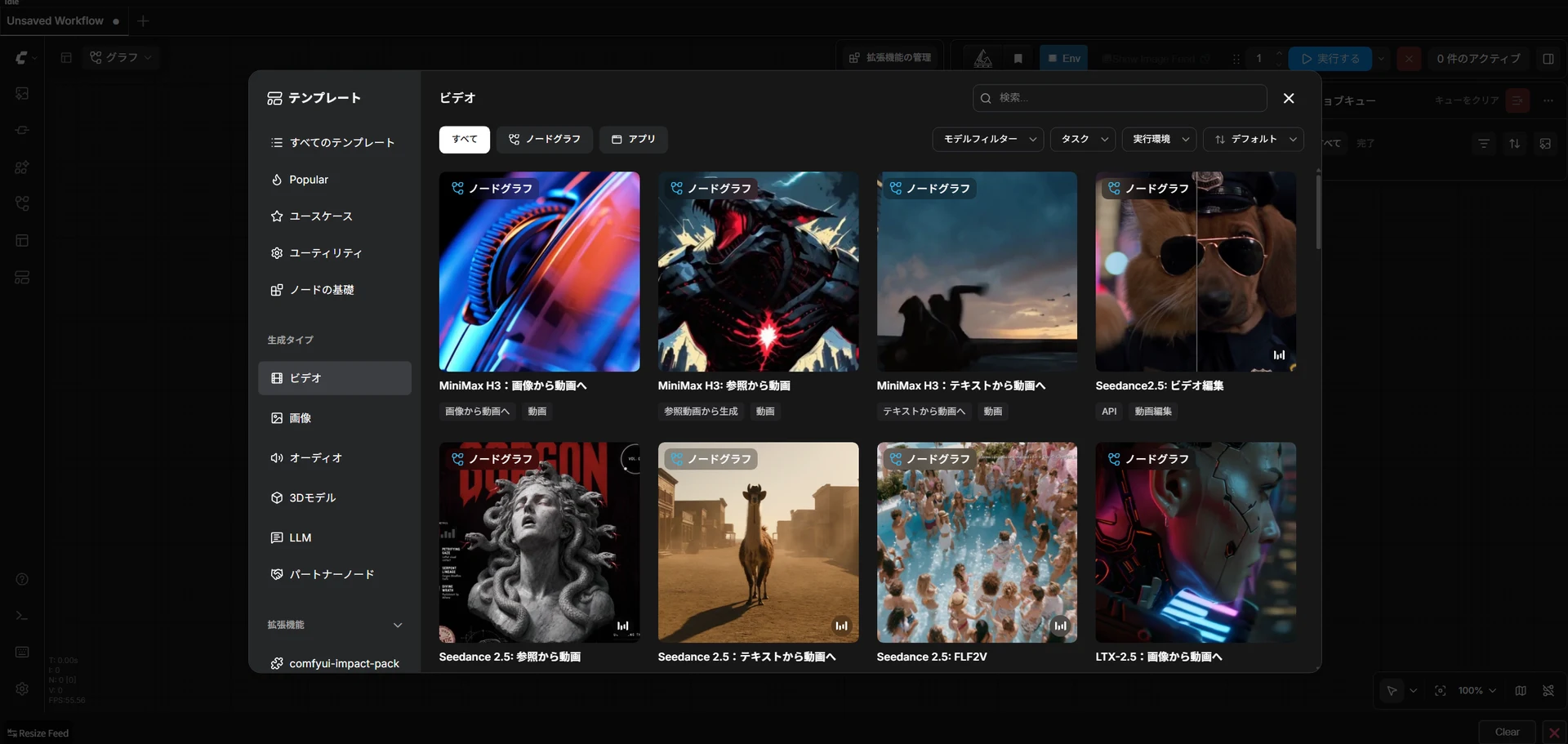The height and width of the screenshot is (744, 1568).
Task: Toggle the terminal console panel
Action: click(22, 616)
